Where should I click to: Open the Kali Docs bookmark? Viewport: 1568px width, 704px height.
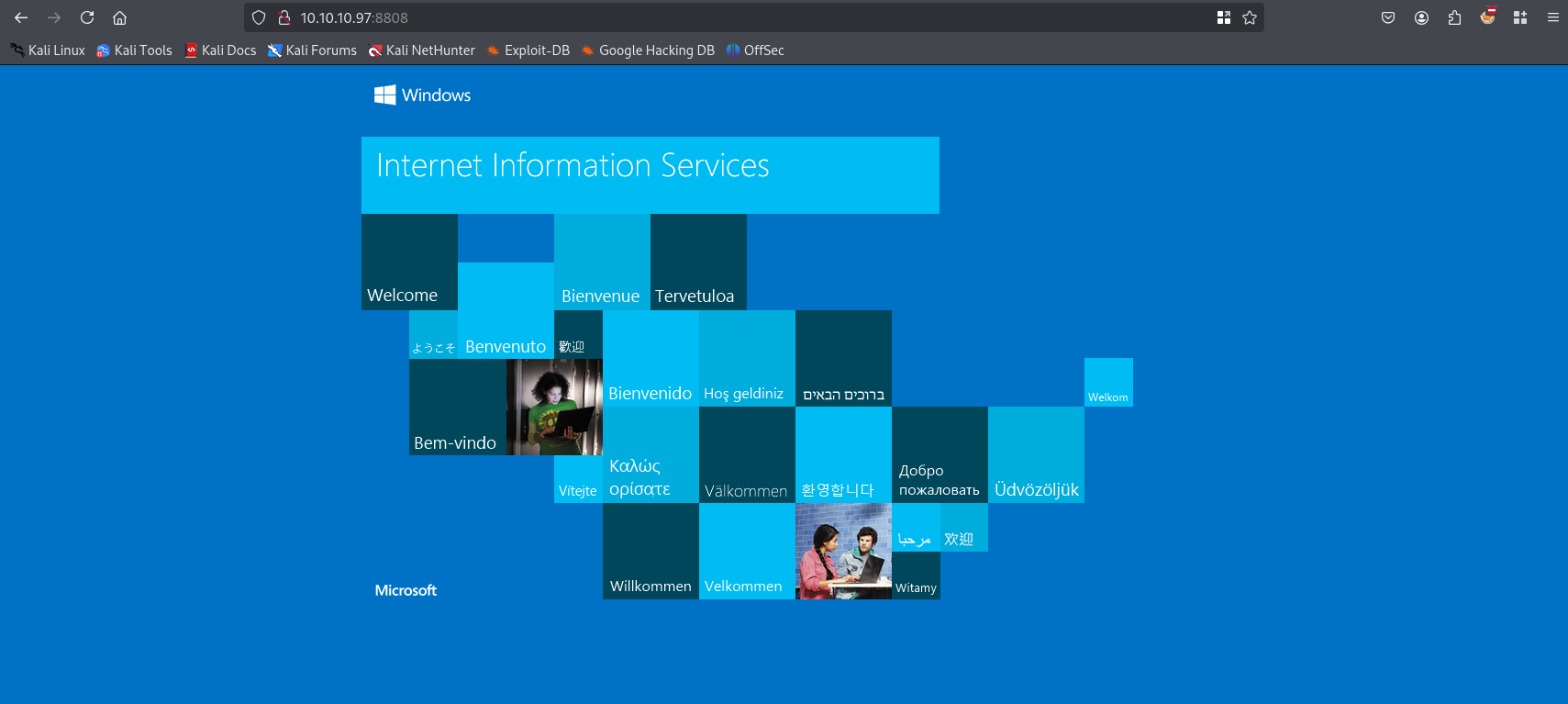point(220,50)
